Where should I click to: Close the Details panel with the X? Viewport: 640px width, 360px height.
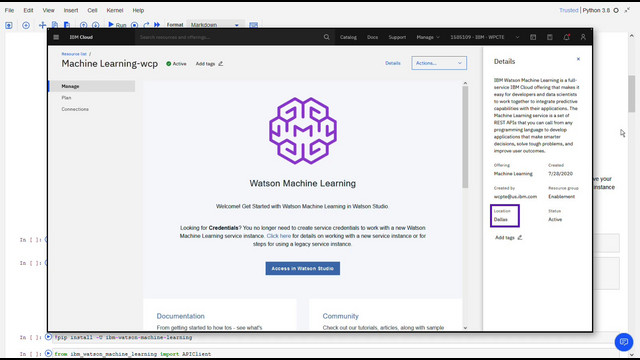click(x=578, y=59)
